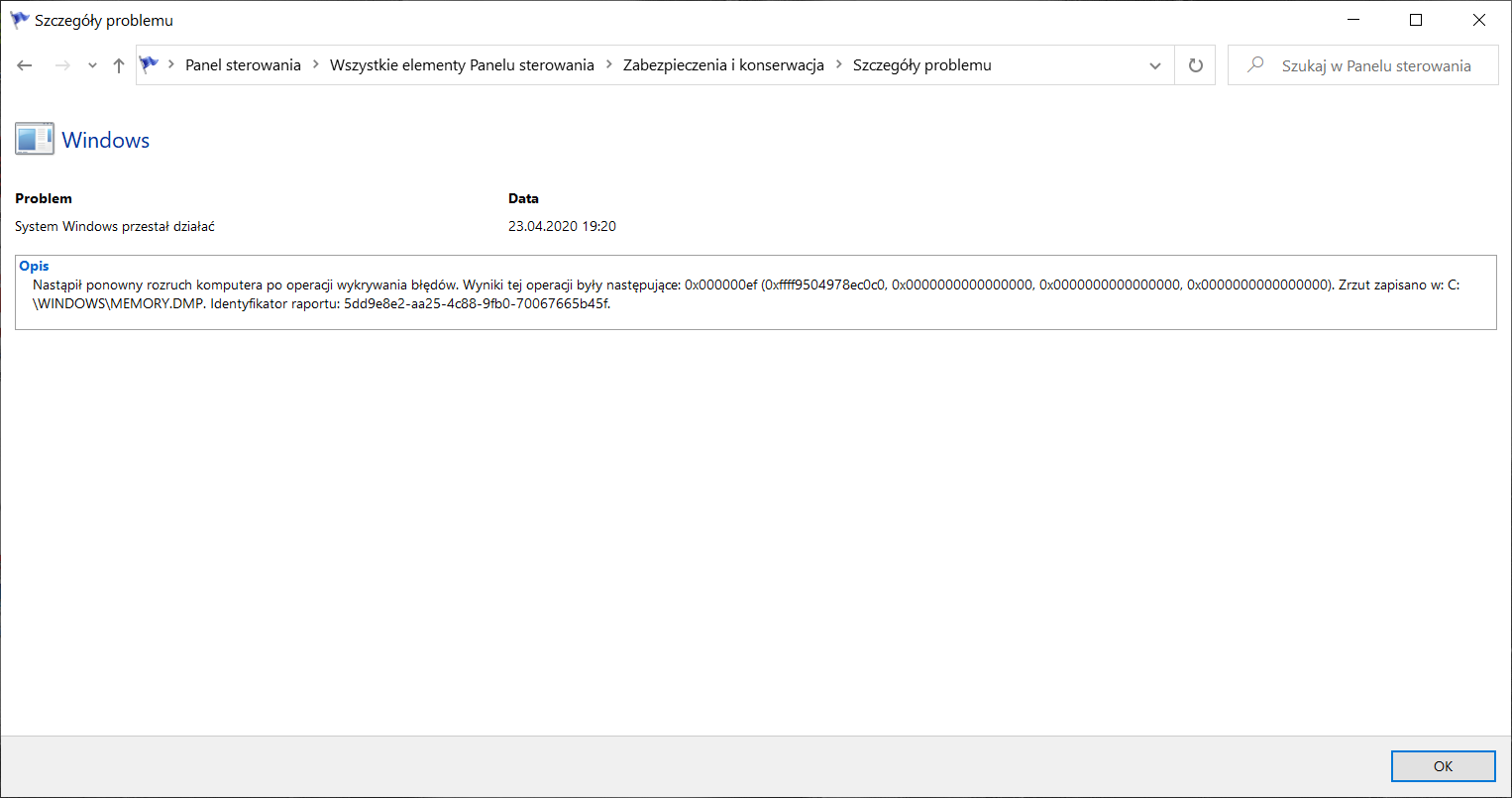Image resolution: width=1512 pixels, height=798 pixels.
Task: Select the date 23.04.2020 19:20
Action: 562,226
